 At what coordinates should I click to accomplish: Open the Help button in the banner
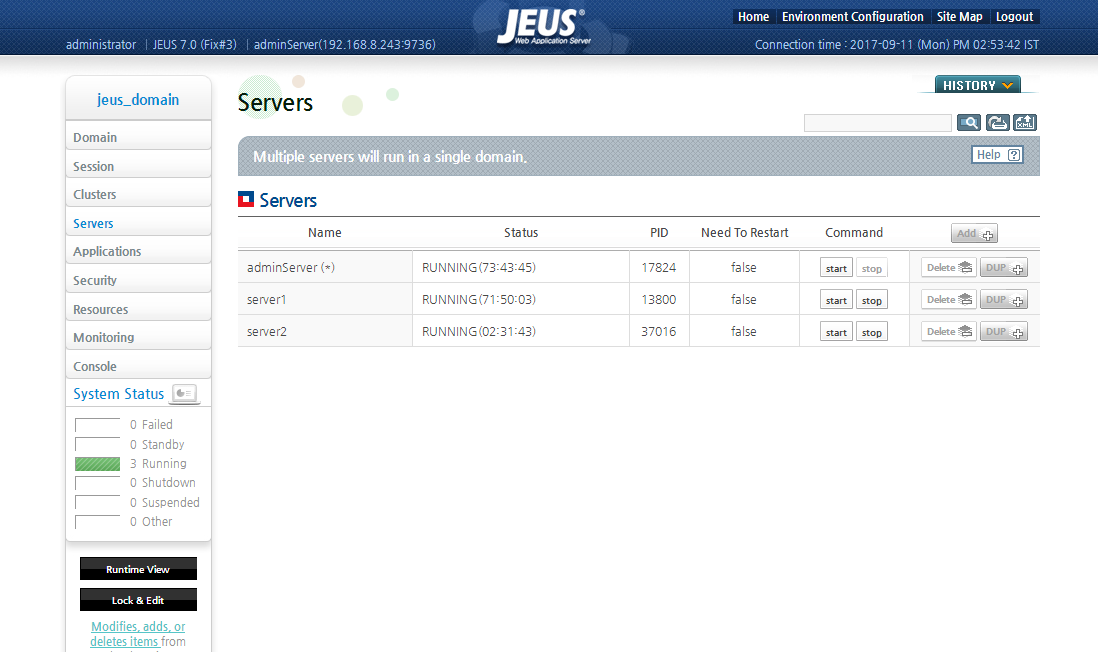[997, 155]
